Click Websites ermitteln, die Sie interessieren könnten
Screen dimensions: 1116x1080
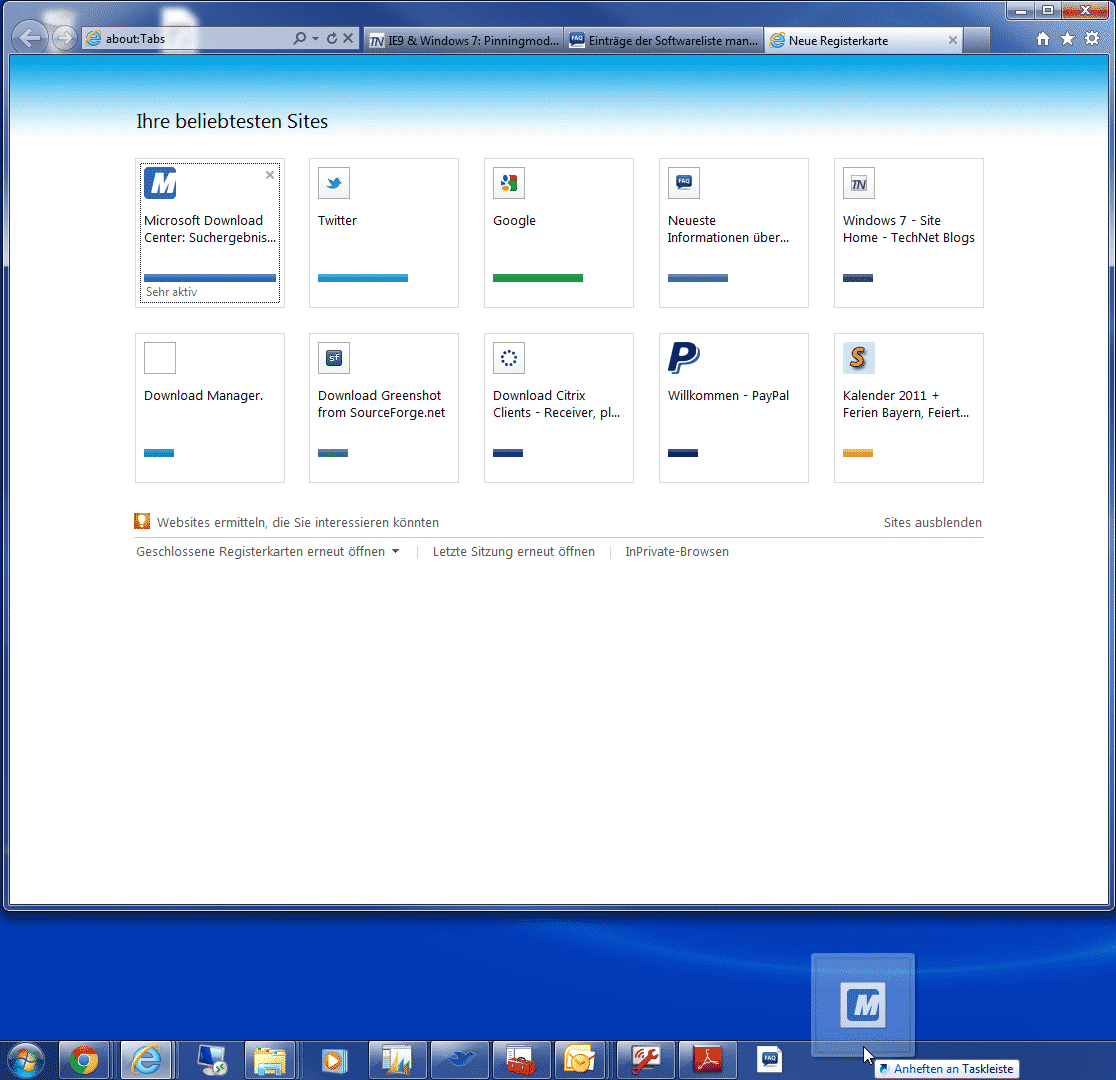[298, 523]
